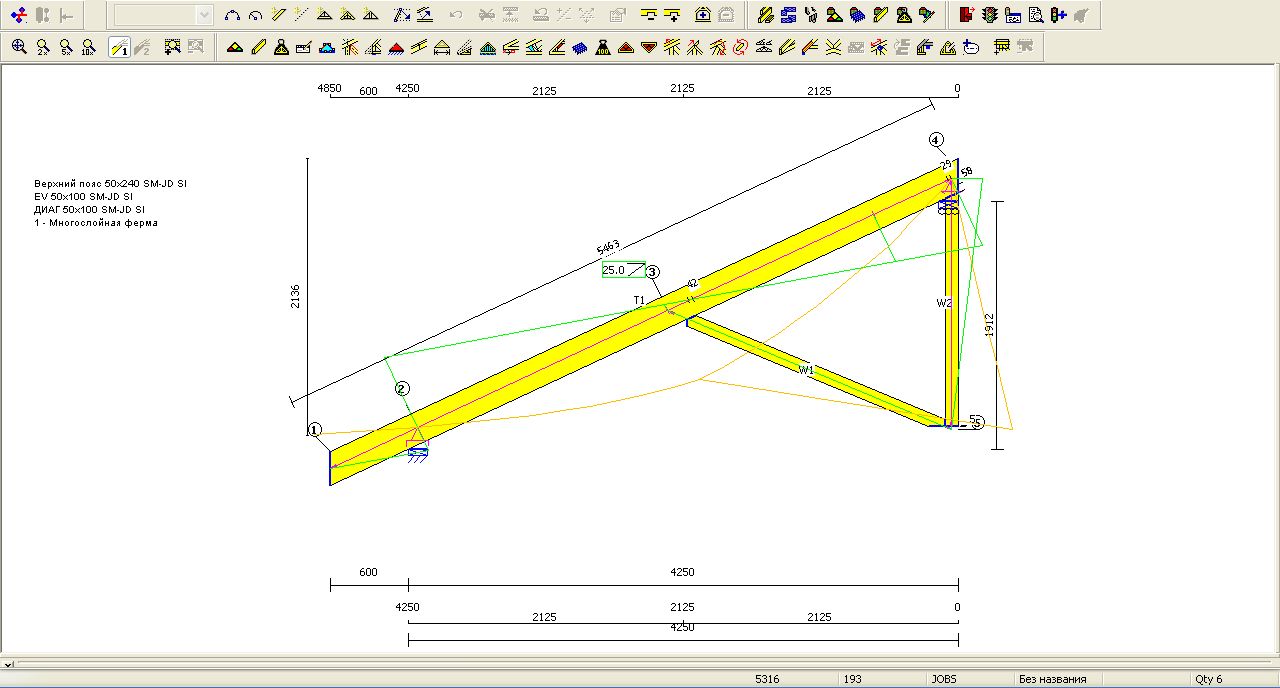Click the 25.0 pitch value box
The width and height of the screenshot is (1280, 688).
click(623, 270)
